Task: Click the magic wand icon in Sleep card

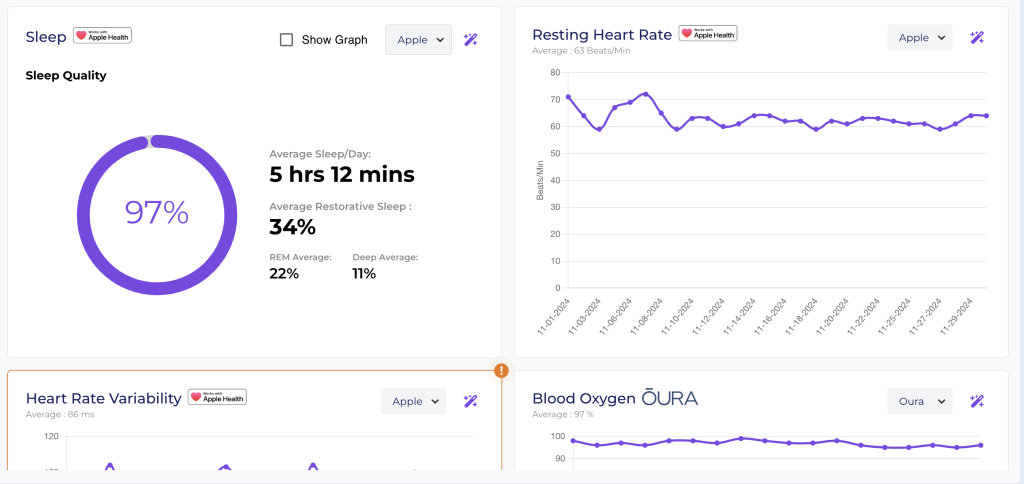Action: (x=471, y=40)
